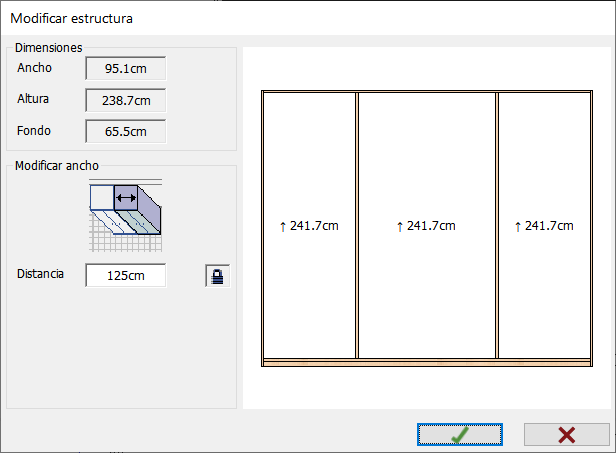This screenshot has width=616, height=453.
Task: Select the right vertical divider panel in preview
Action: point(497,226)
